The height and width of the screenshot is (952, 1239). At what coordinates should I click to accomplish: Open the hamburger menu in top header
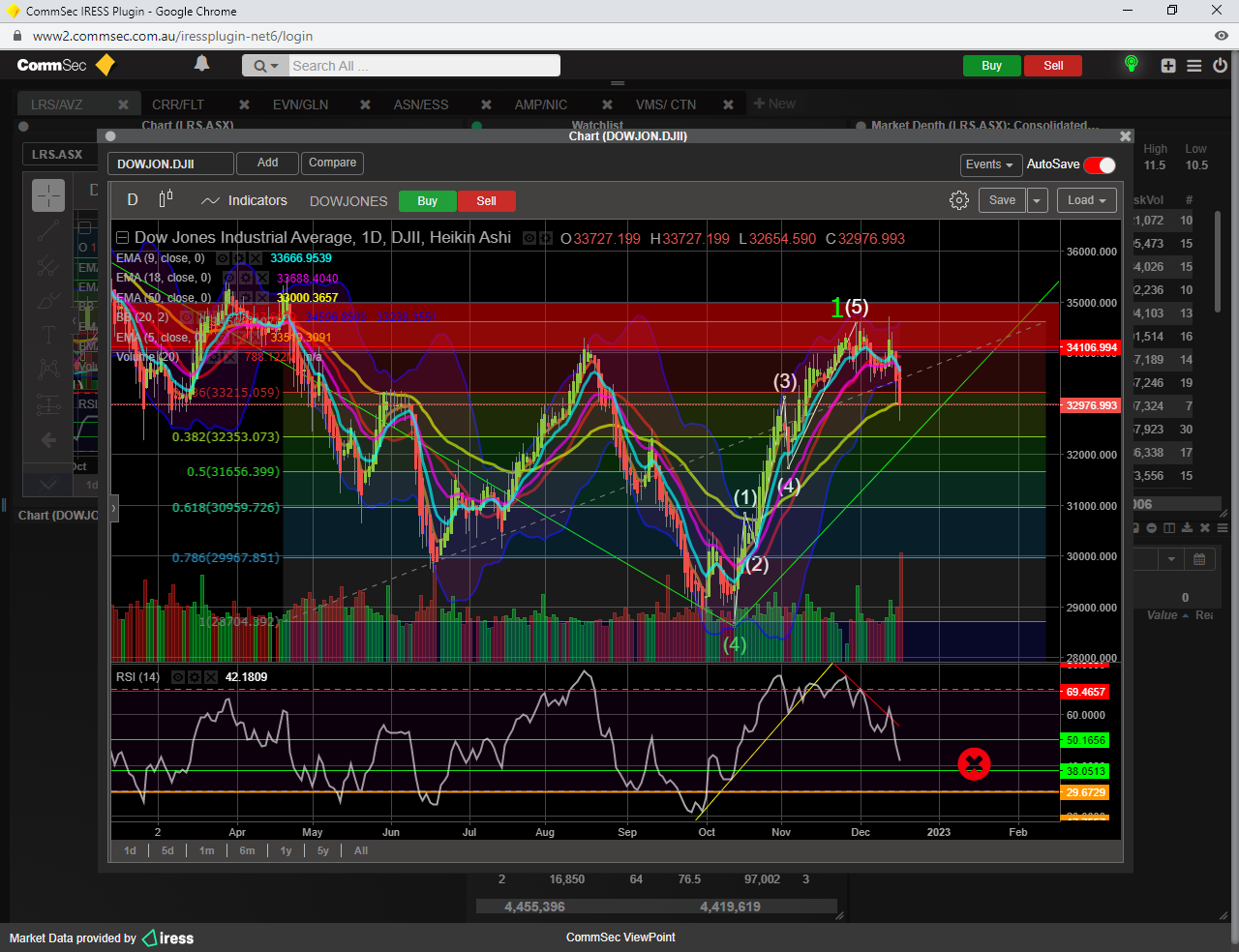(x=1194, y=66)
